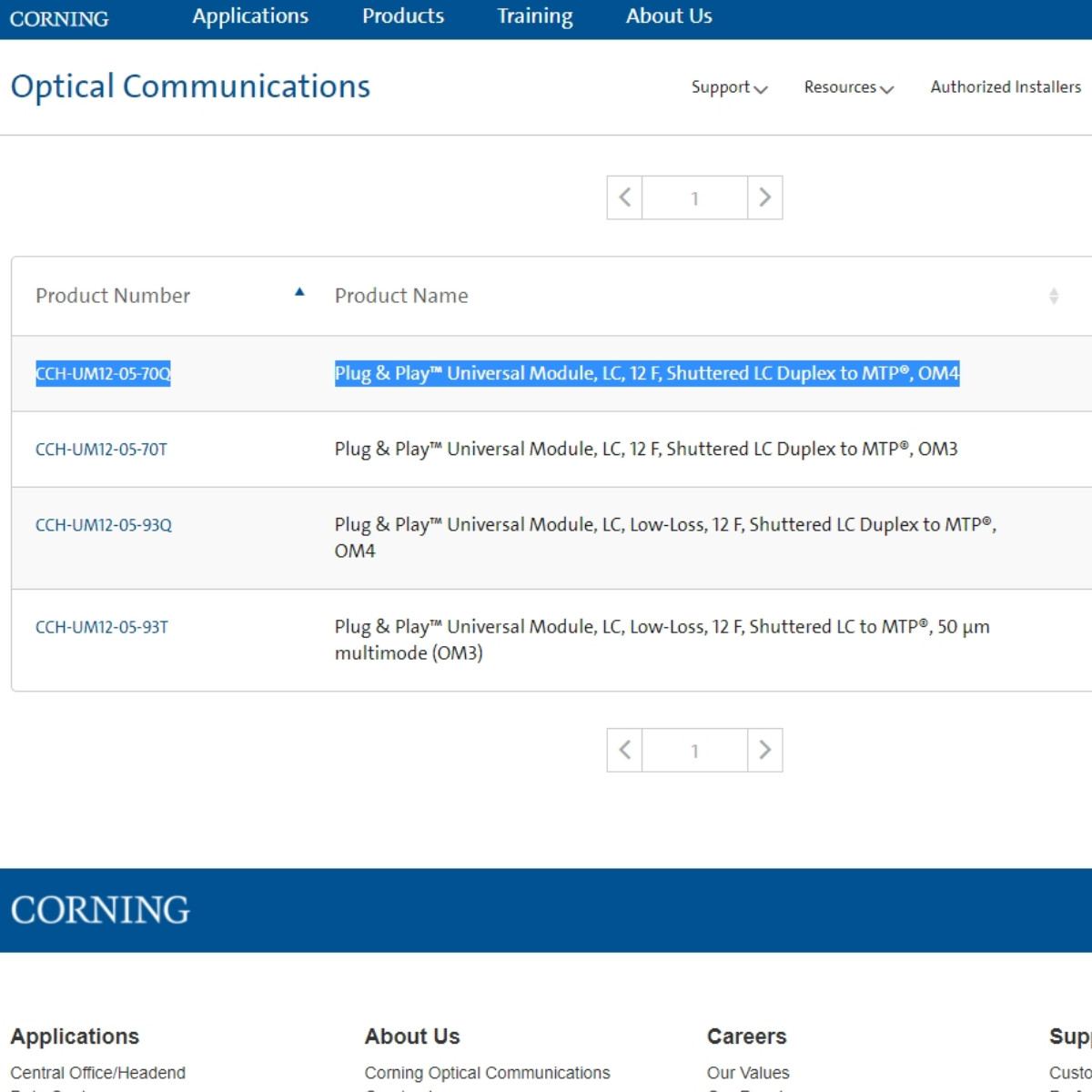Open Central Office/Headend footer link
This screenshot has width=1092, height=1092.
97,1073
